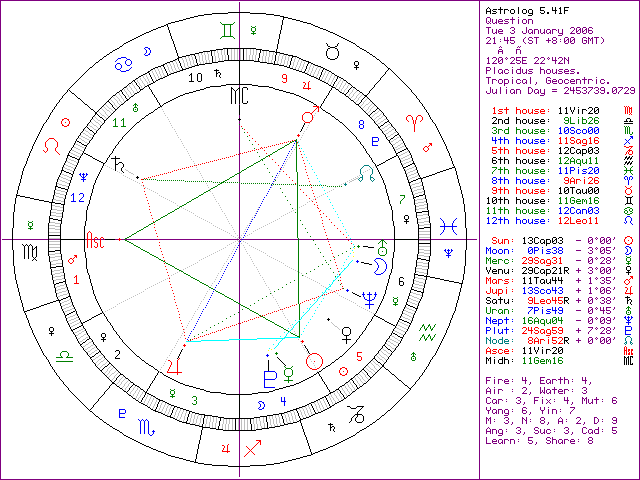
Task: Click the blue Pluto glyph in inner wheel
Action: pos(269,378)
